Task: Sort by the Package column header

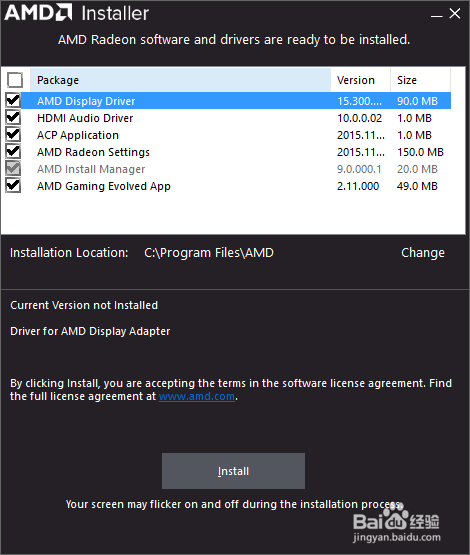Action: pyautogui.click(x=180, y=80)
